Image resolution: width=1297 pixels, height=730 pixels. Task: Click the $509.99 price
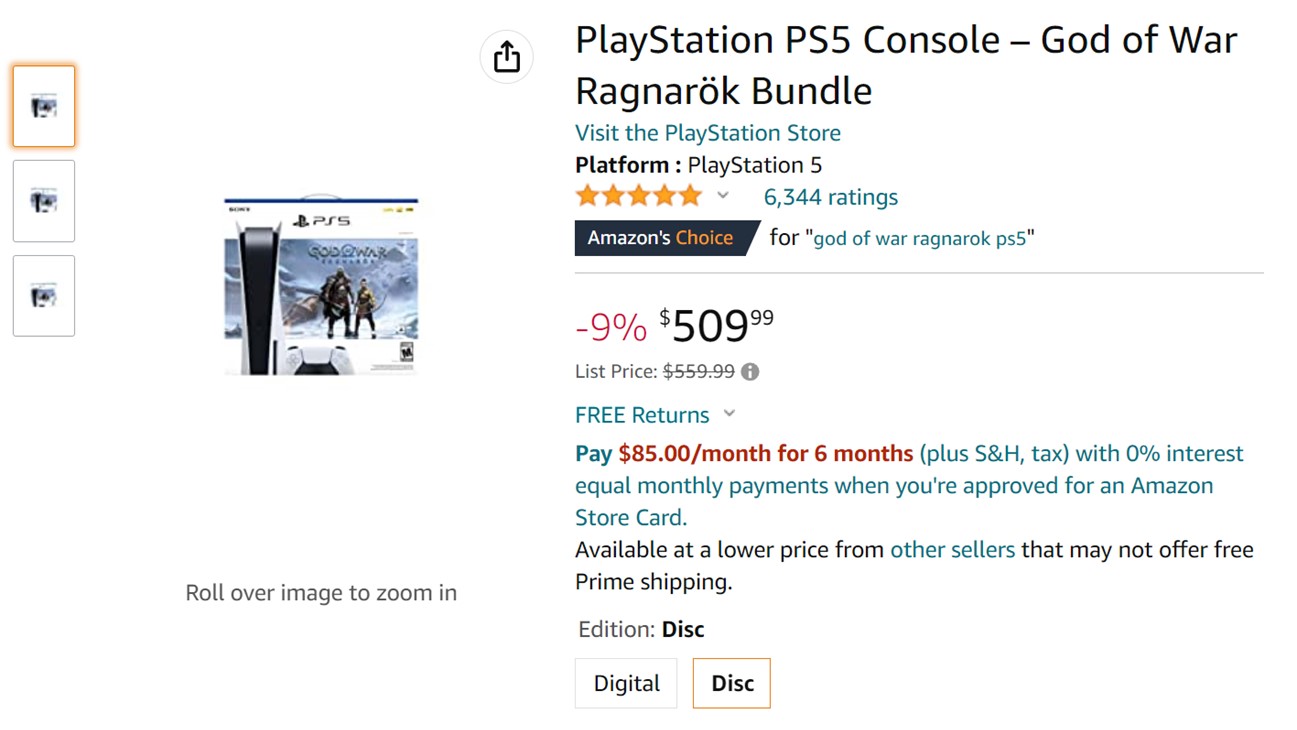715,326
